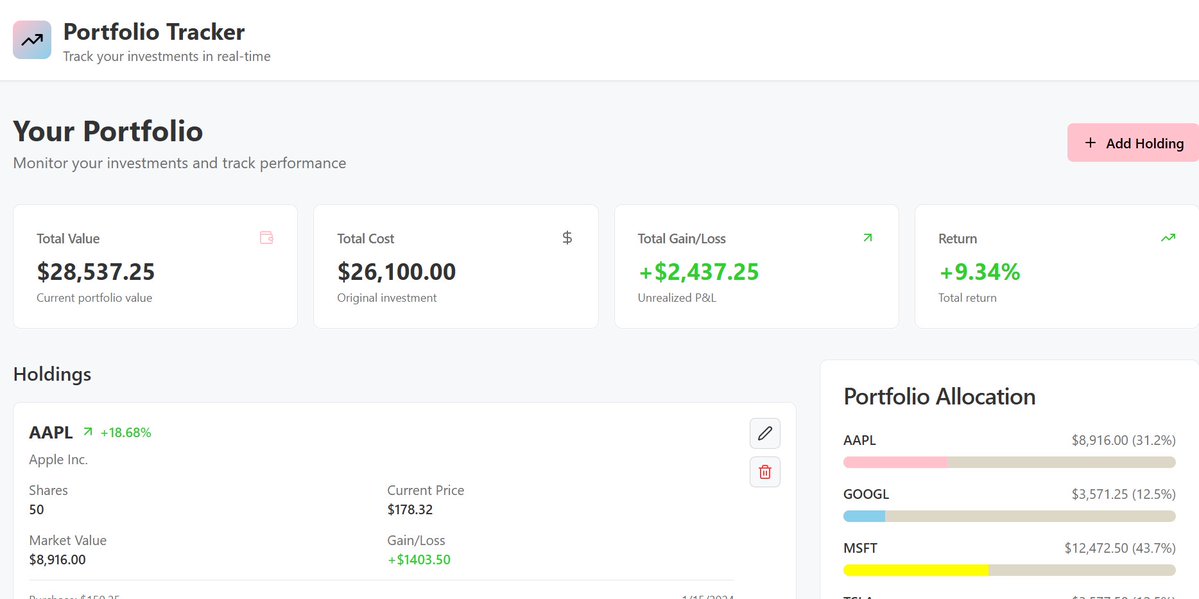Click the dollar sign icon in Total Cost card
Screen dimensions: 1199x599
coord(567,238)
